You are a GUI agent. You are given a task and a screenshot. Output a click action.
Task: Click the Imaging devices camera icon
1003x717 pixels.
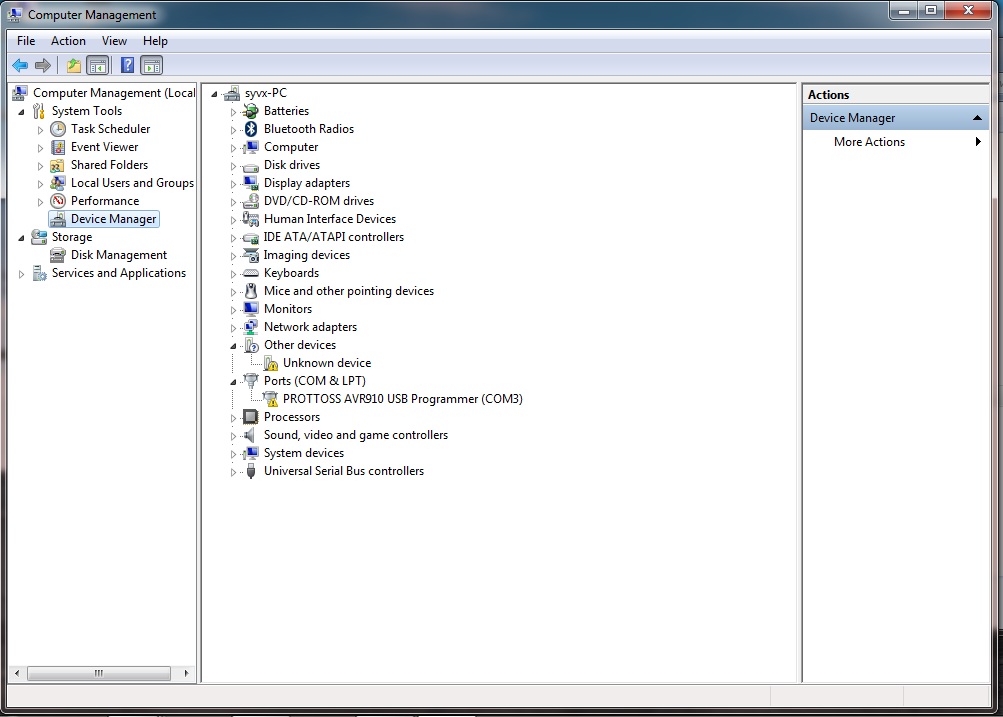(251, 255)
